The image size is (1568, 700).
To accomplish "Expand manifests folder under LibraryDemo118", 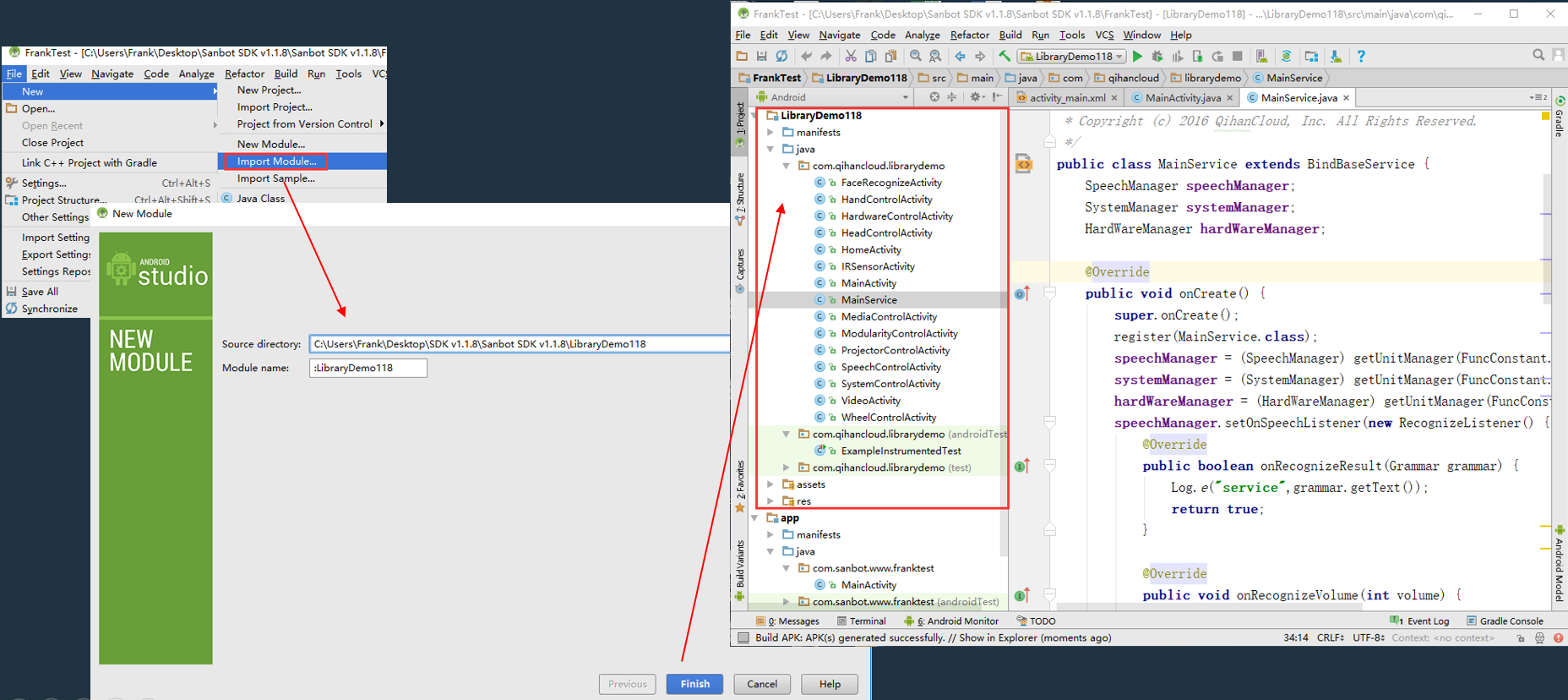I will point(770,133).
